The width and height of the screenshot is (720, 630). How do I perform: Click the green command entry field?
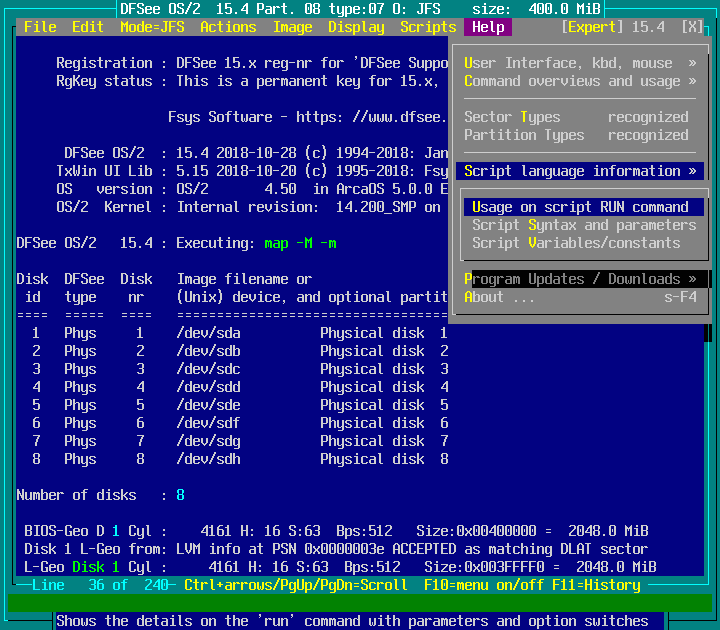click(x=360, y=603)
